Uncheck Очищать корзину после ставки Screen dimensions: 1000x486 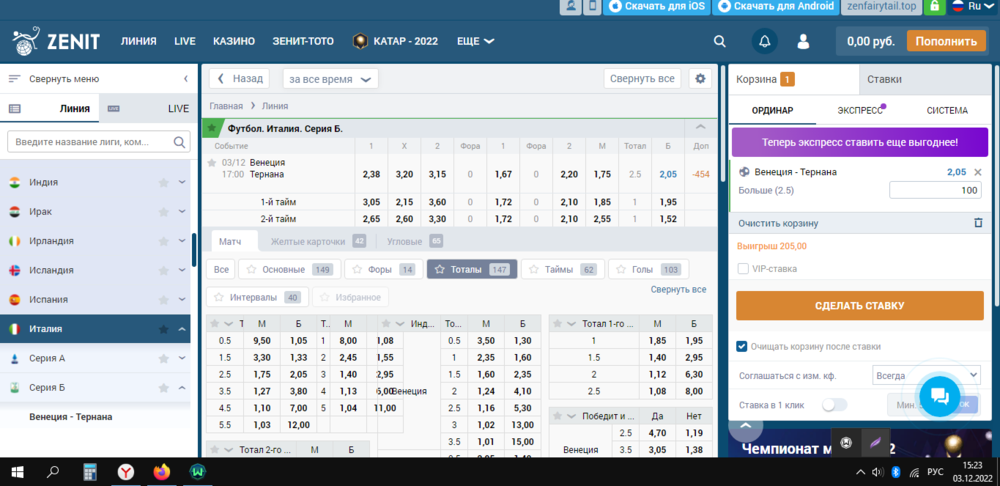(742, 346)
